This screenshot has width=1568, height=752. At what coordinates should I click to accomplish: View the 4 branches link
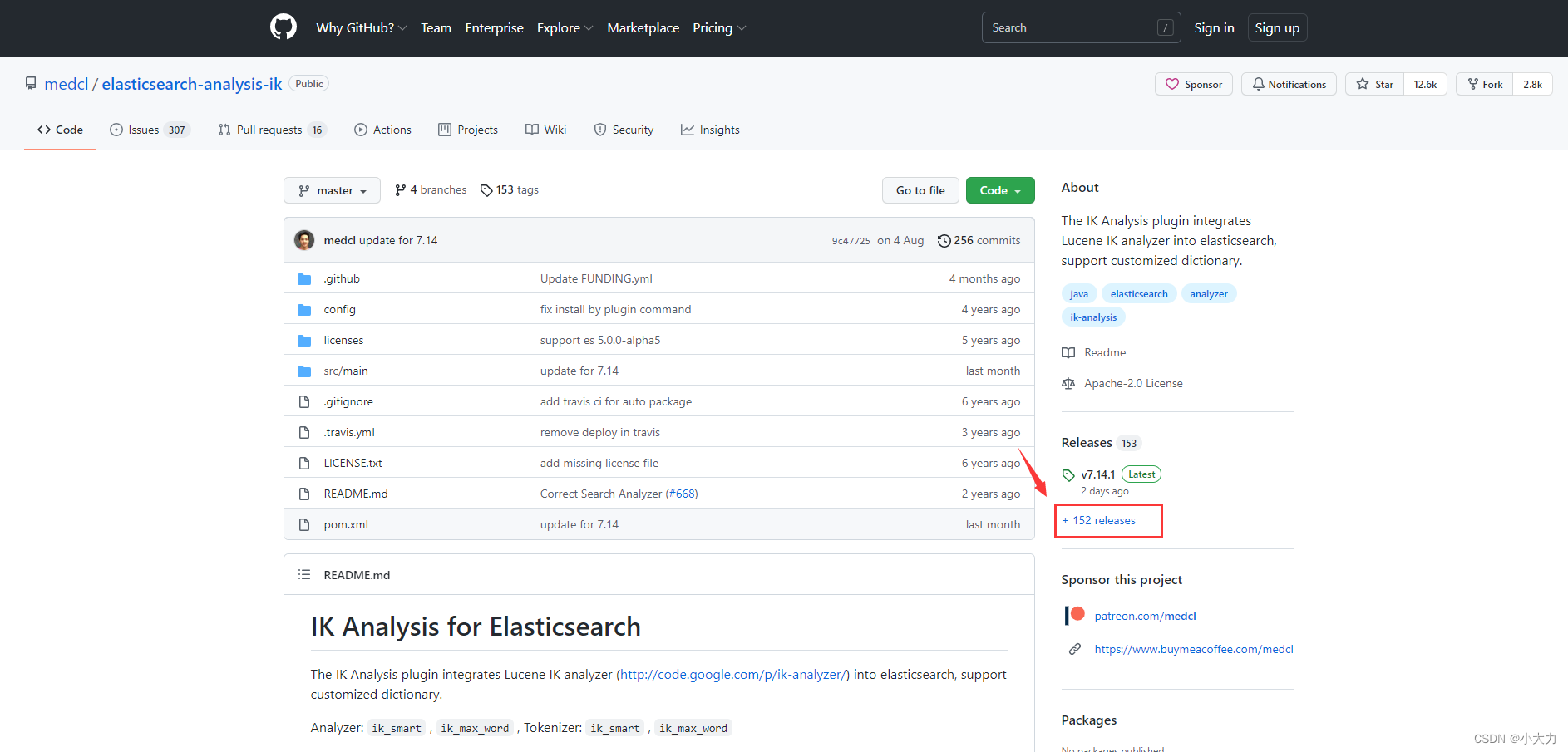(431, 190)
